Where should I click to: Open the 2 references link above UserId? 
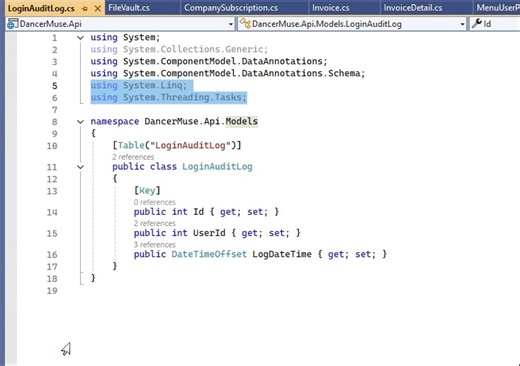click(x=154, y=223)
